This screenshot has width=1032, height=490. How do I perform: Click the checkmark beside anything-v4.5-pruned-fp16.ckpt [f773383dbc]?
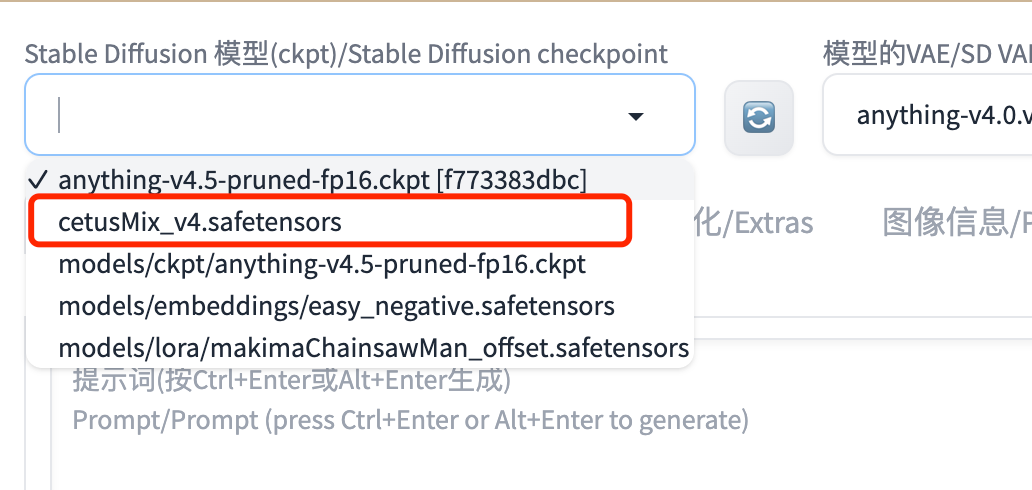coord(39,179)
